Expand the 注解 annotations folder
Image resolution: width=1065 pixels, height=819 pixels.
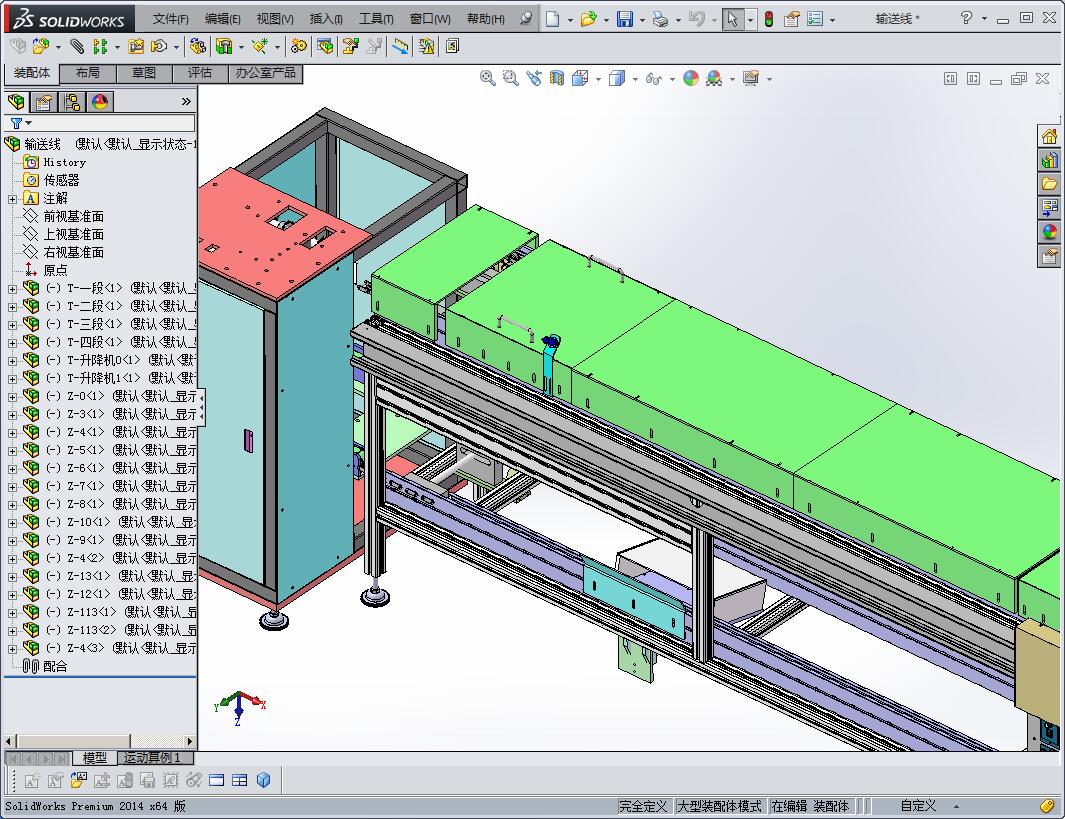(x=12, y=198)
